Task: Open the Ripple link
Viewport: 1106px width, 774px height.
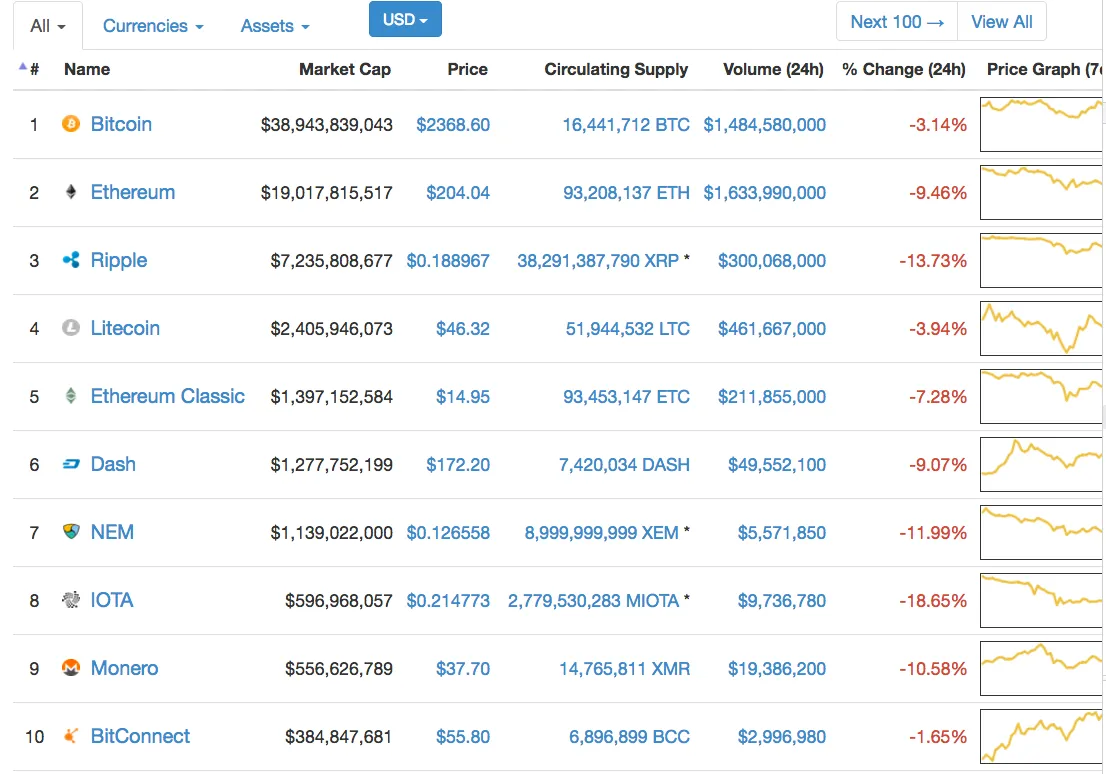Action: pyautogui.click(x=118, y=260)
